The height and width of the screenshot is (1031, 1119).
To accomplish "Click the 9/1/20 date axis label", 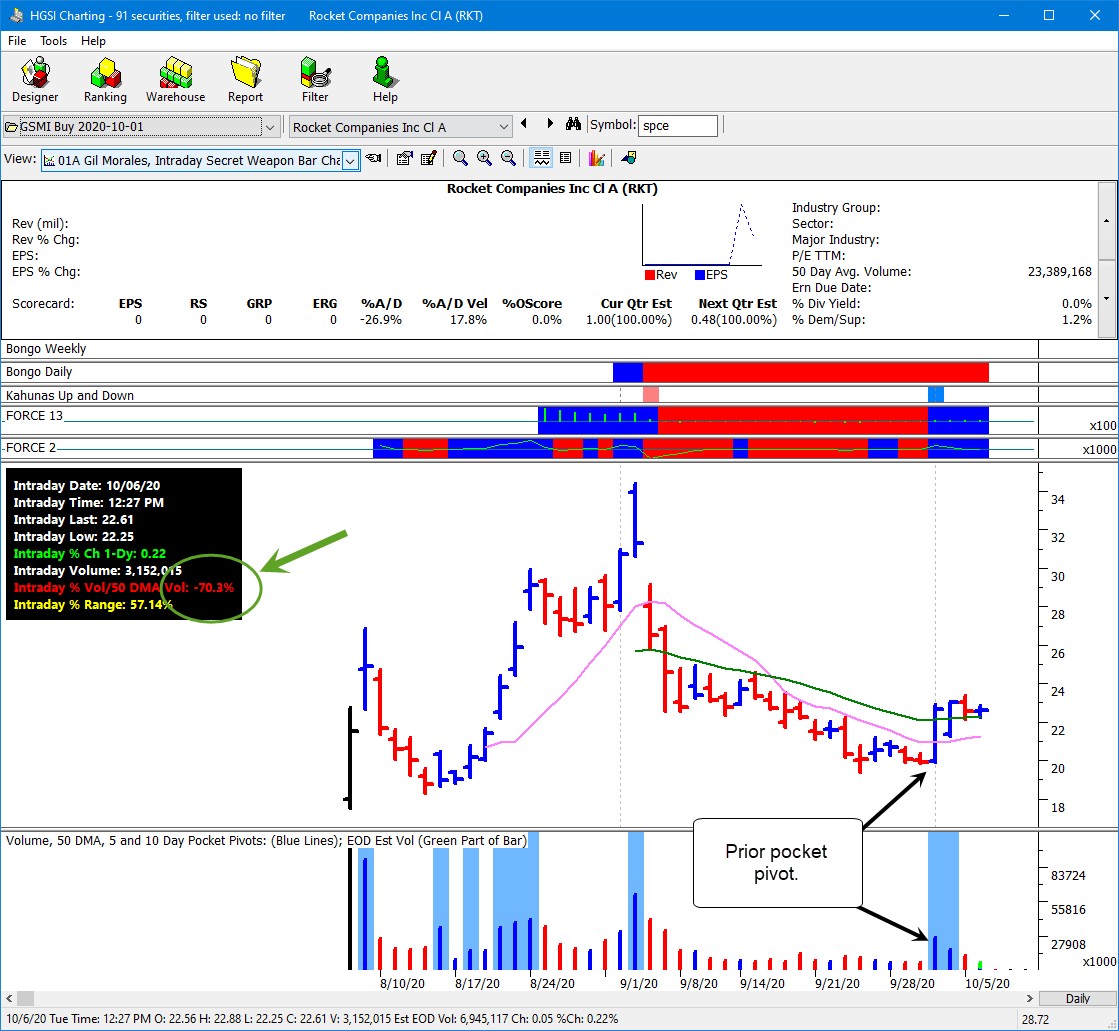I will [x=639, y=983].
